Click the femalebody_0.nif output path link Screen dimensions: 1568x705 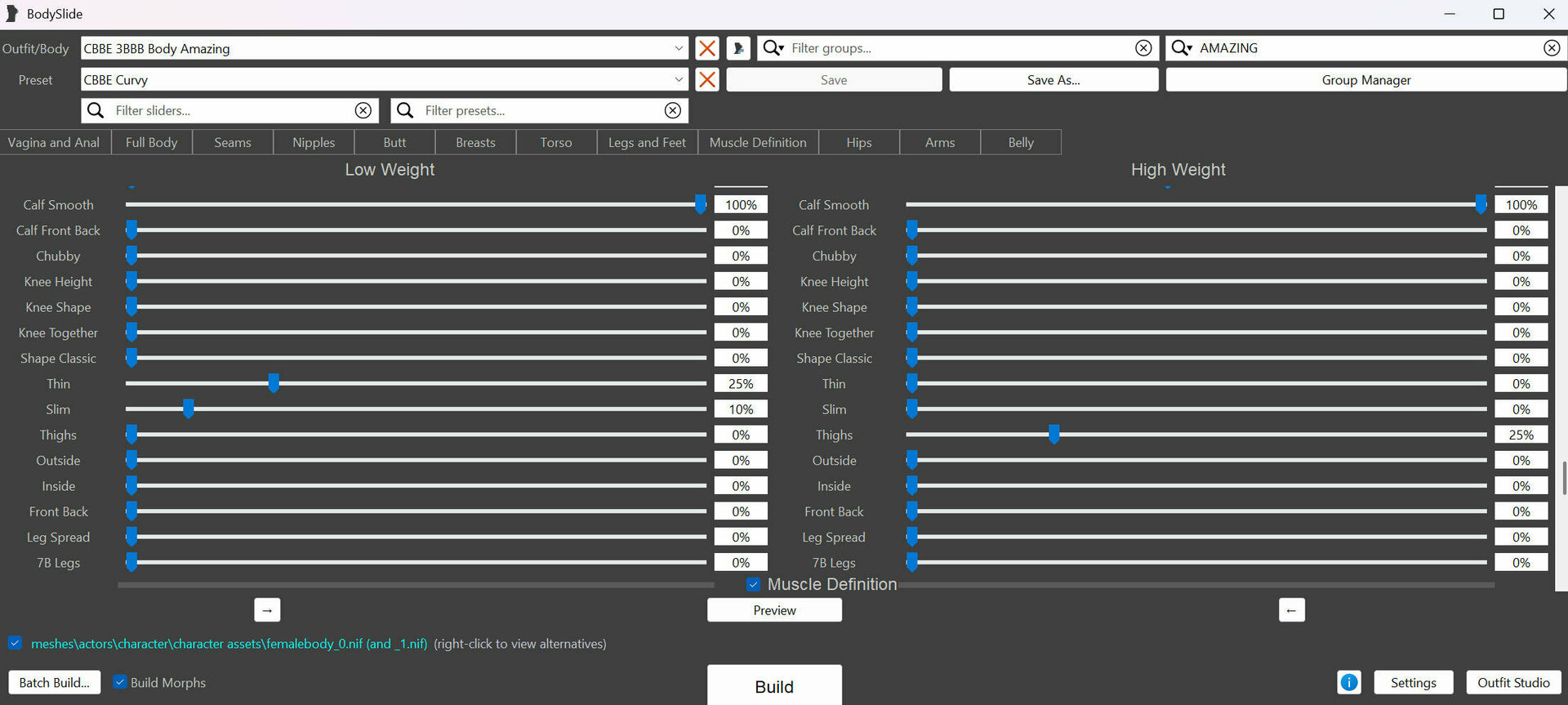pyautogui.click(x=229, y=644)
